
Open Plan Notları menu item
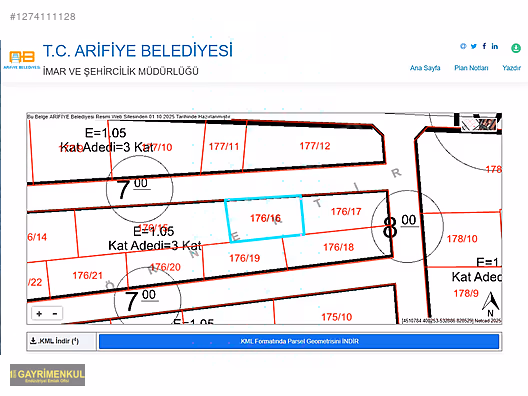[x=471, y=68]
